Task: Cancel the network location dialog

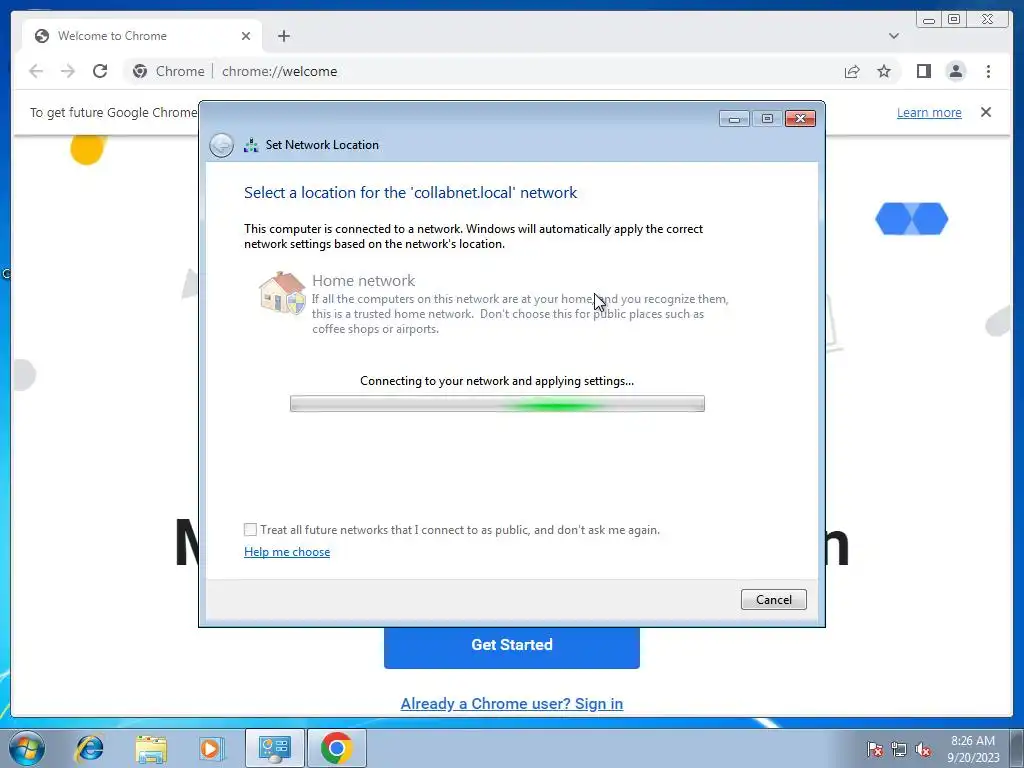Action: point(773,600)
